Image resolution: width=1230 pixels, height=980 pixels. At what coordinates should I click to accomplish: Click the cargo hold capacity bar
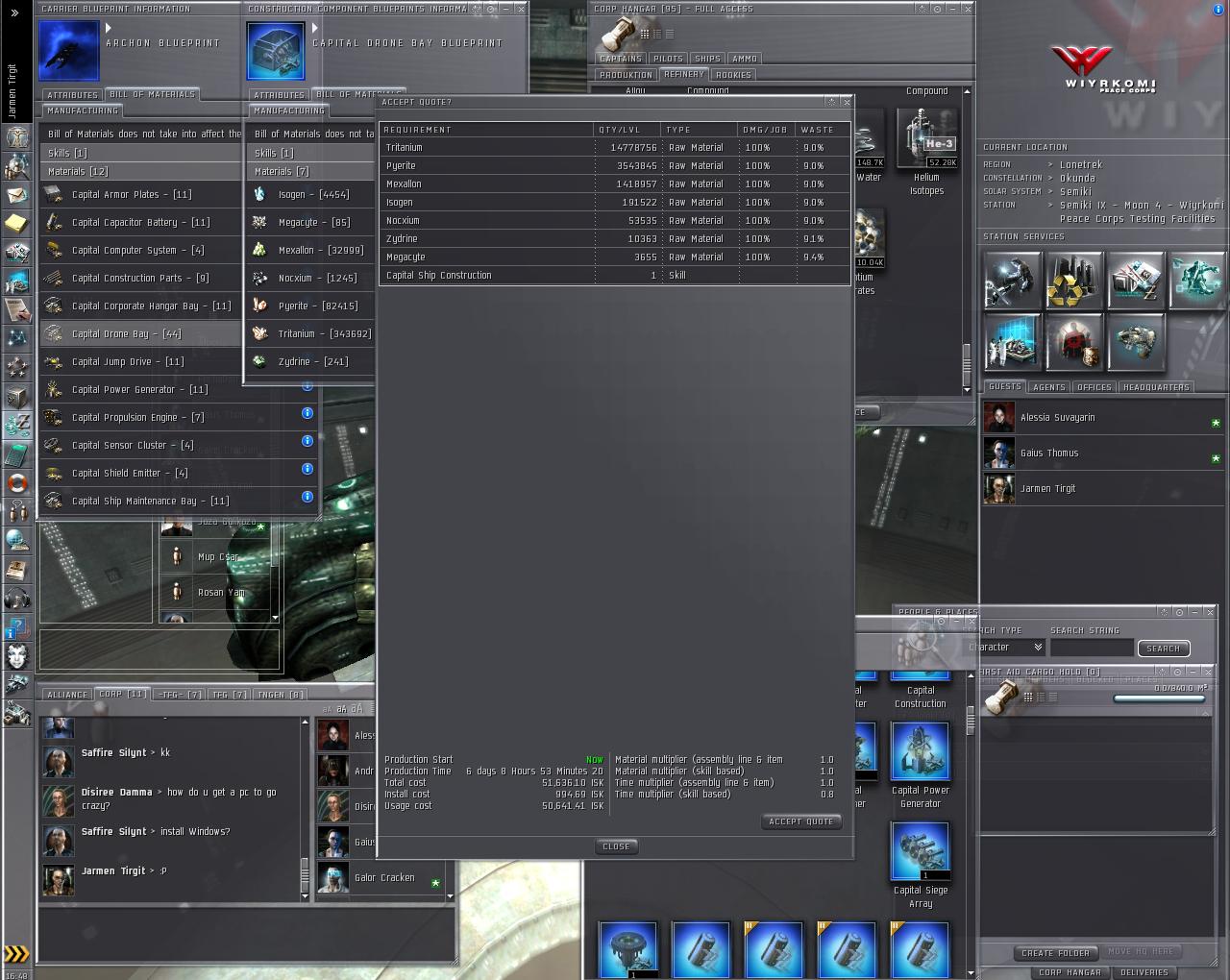tap(1159, 698)
